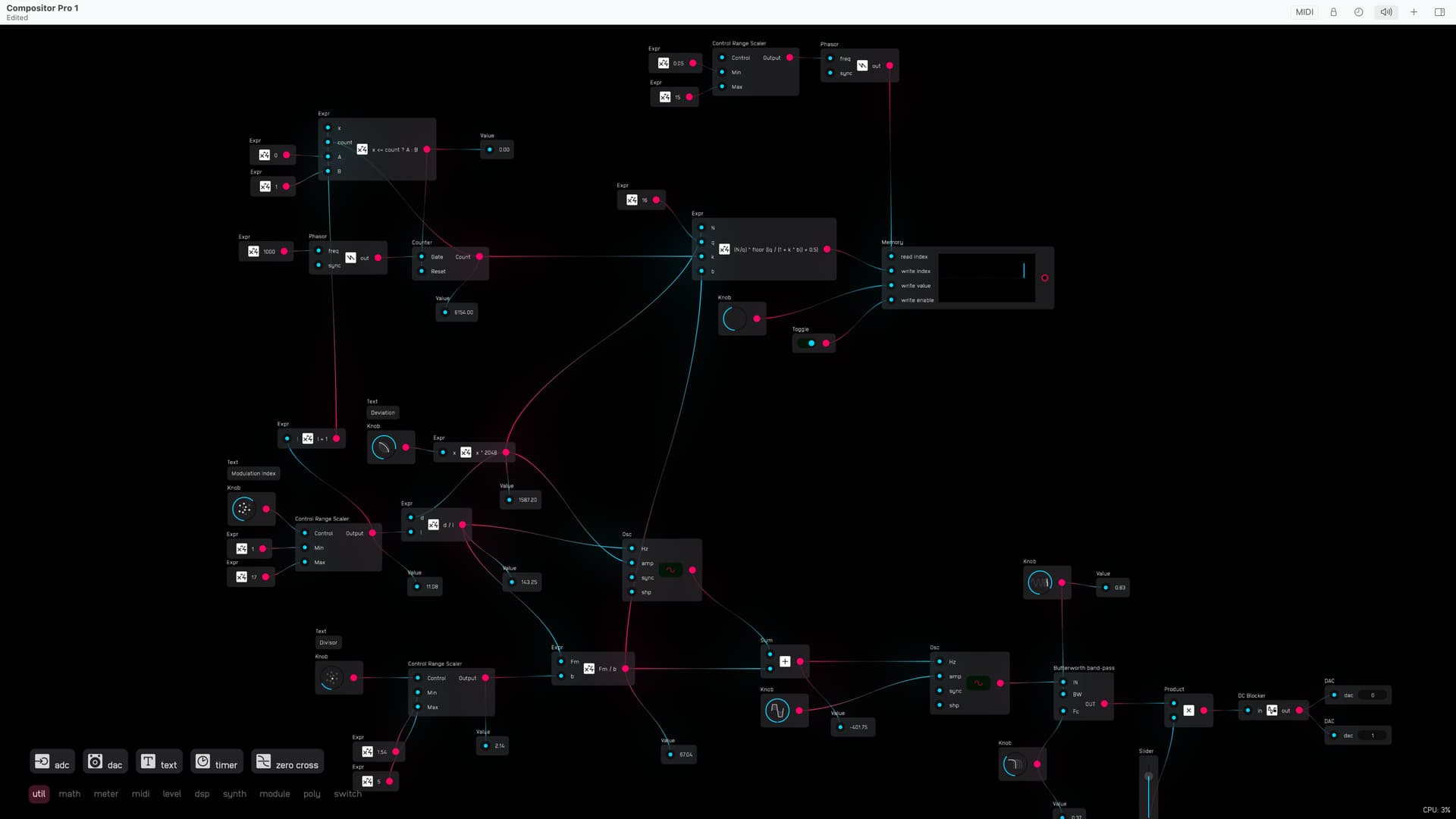1456x819 pixels.
Task: Click the MIDI button in toolbar
Action: click(x=1304, y=12)
